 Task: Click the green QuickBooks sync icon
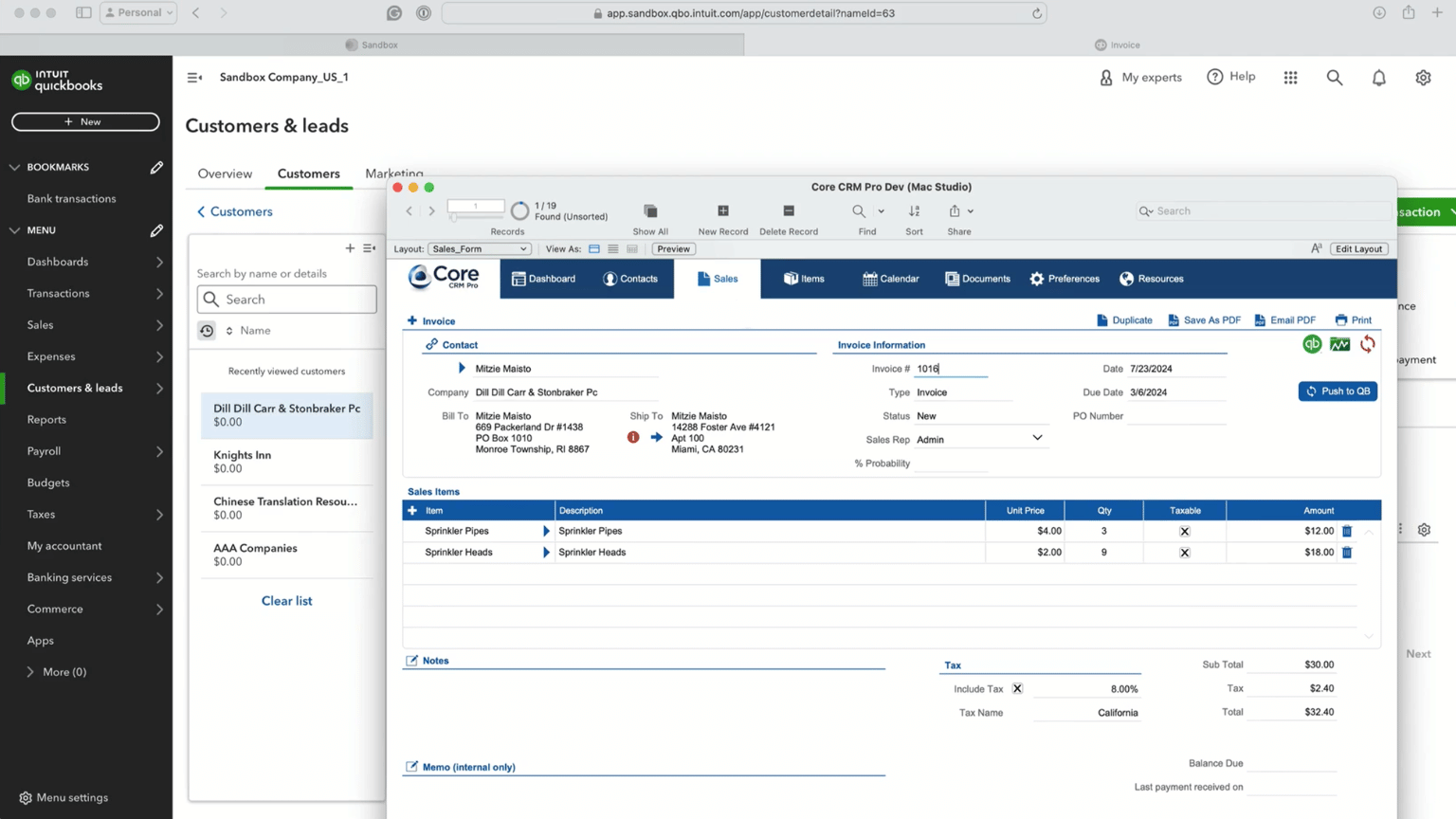click(x=1312, y=344)
